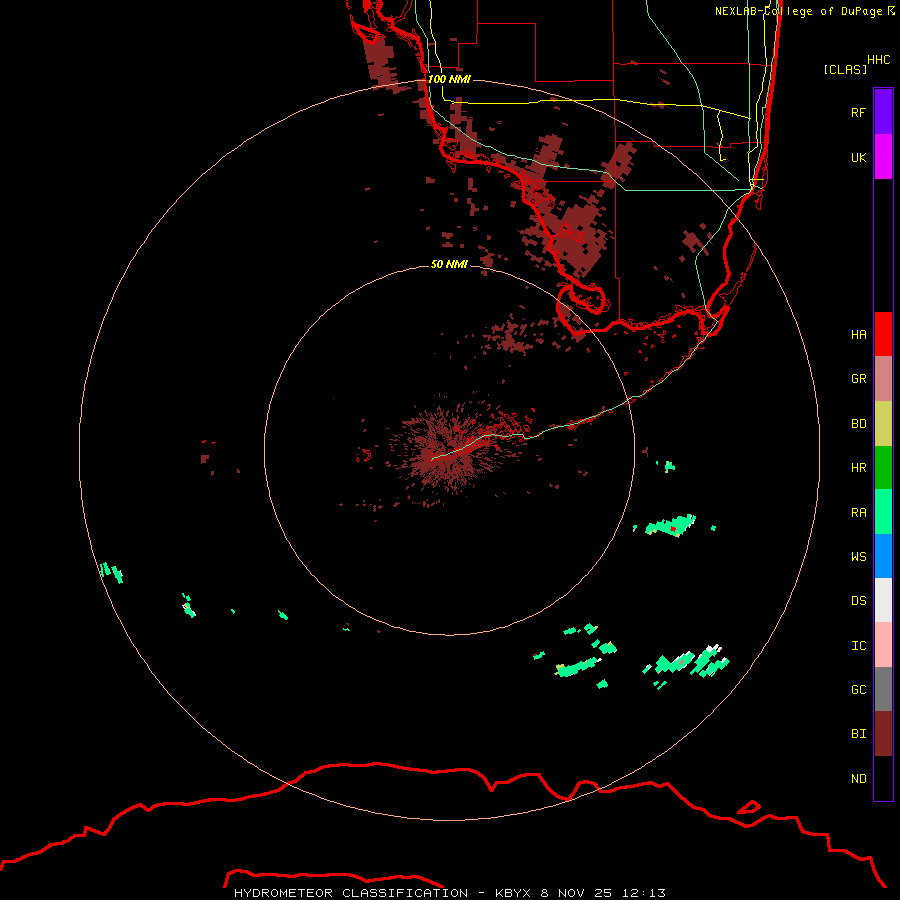Click the WS legend label
The width and height of the screenshot is (900, 900).
point(858,557)
